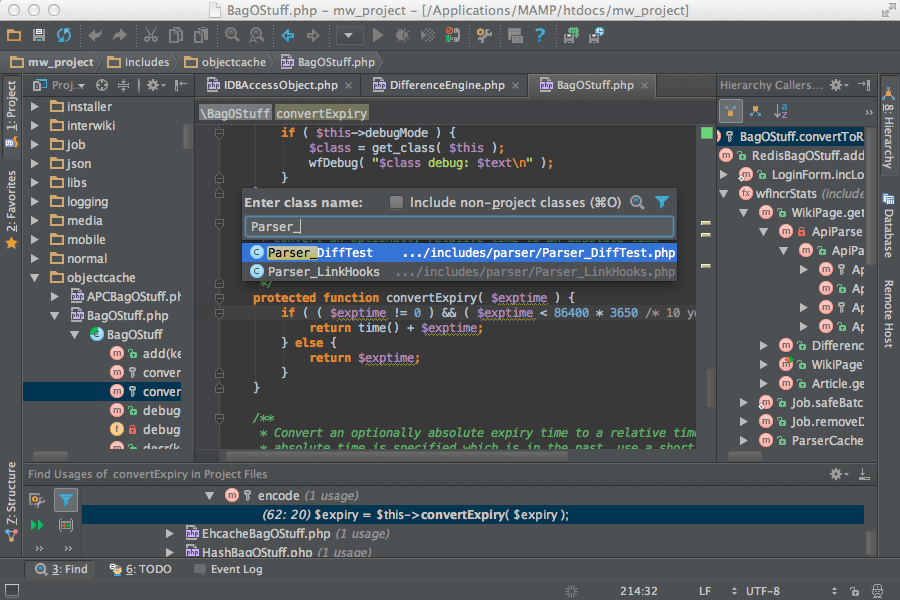Viewport: 900px width, 600px height.
Task: Click the inspection profile icon in the status bar
Action: click(x=878, y=590)
